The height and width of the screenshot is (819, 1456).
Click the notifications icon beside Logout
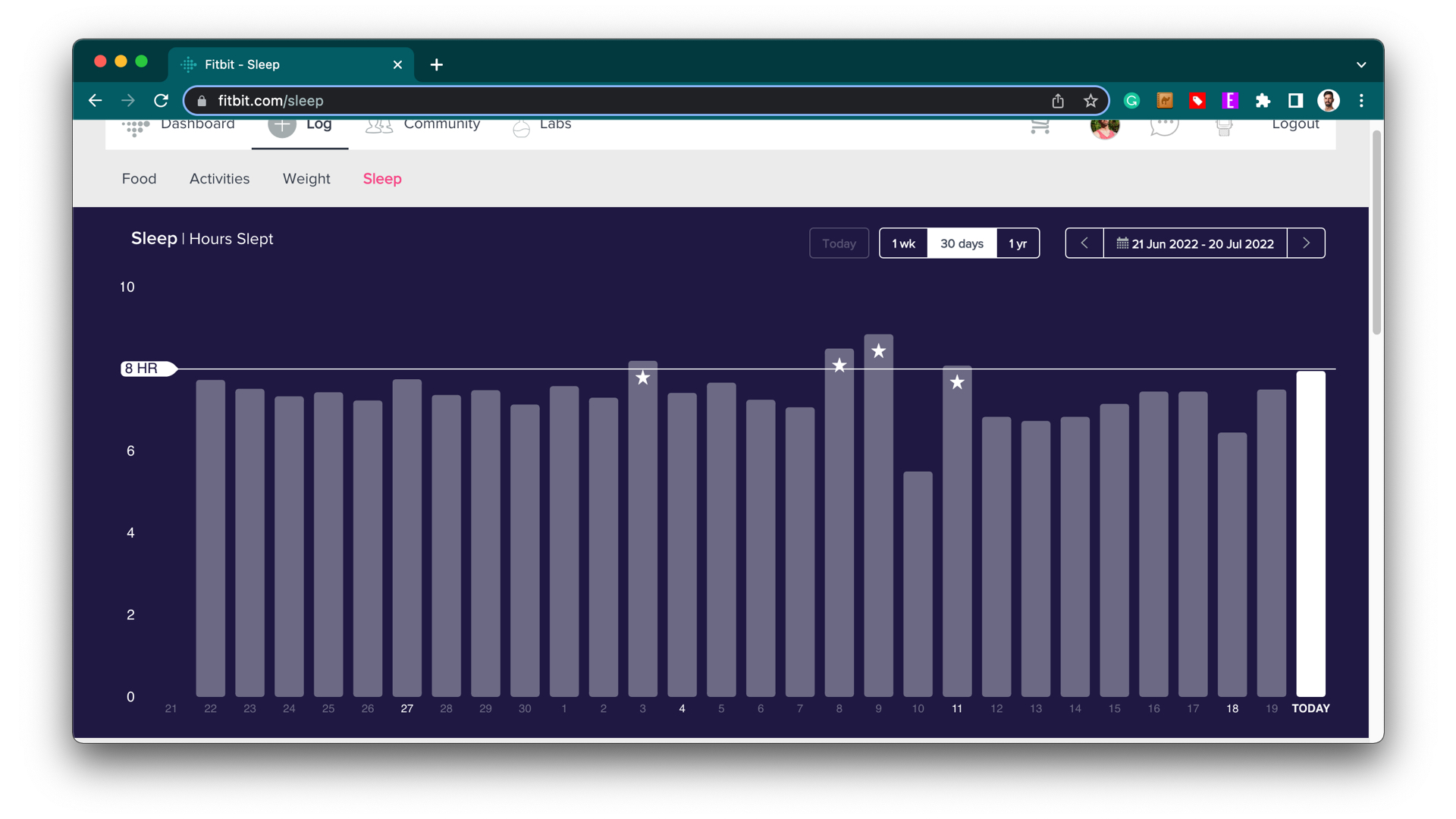tap(1224, 127)
